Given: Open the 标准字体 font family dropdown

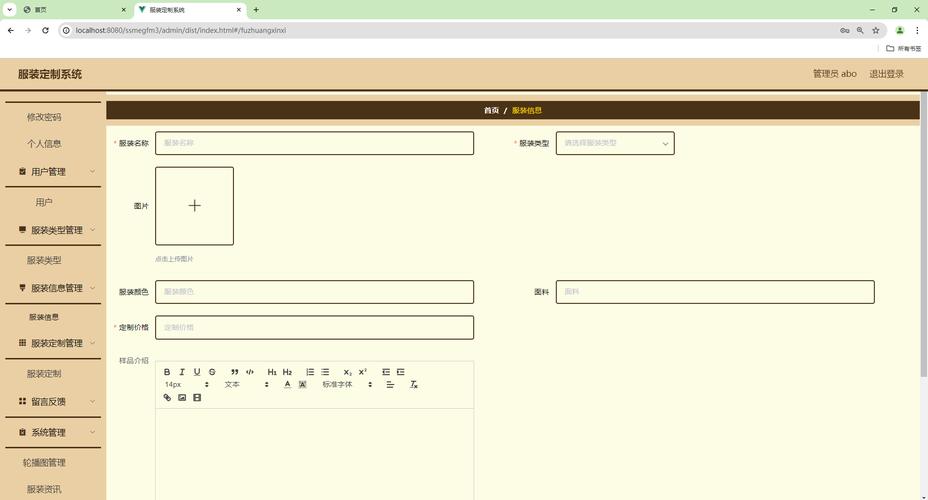Looking at the screenshot, I should (347, 385).
